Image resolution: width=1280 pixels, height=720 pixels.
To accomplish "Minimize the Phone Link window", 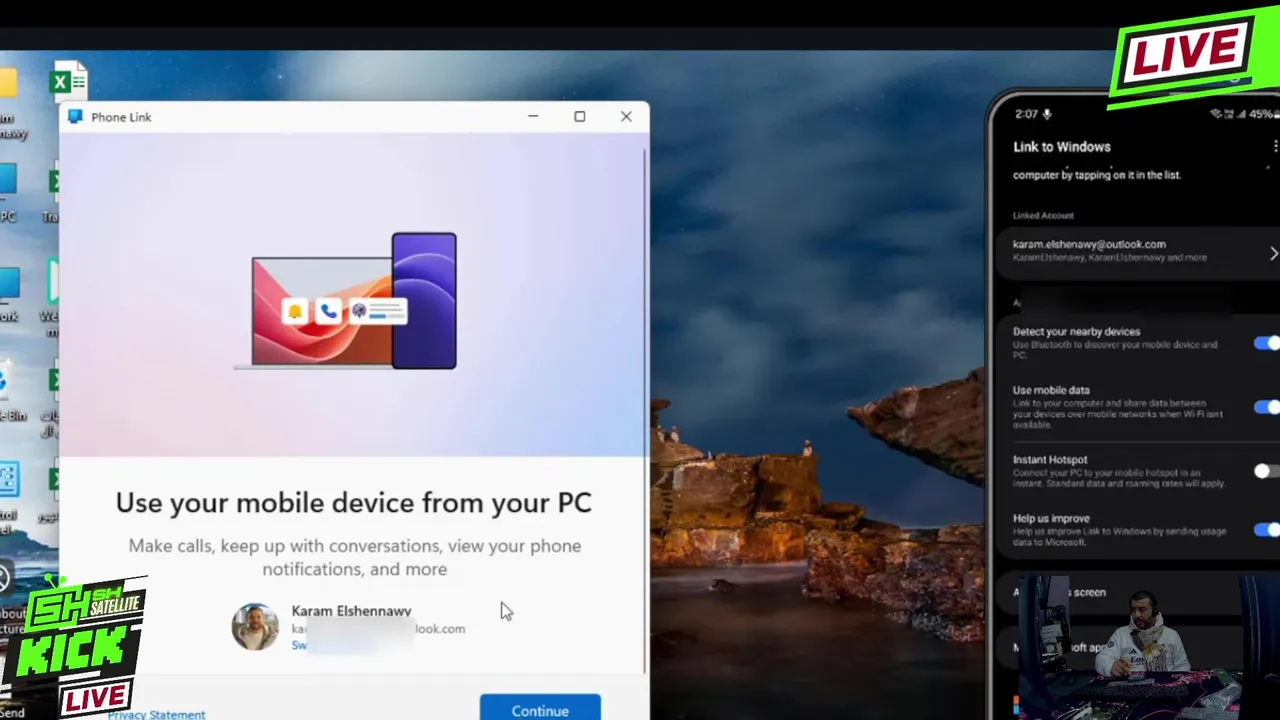I will point(533,117).
